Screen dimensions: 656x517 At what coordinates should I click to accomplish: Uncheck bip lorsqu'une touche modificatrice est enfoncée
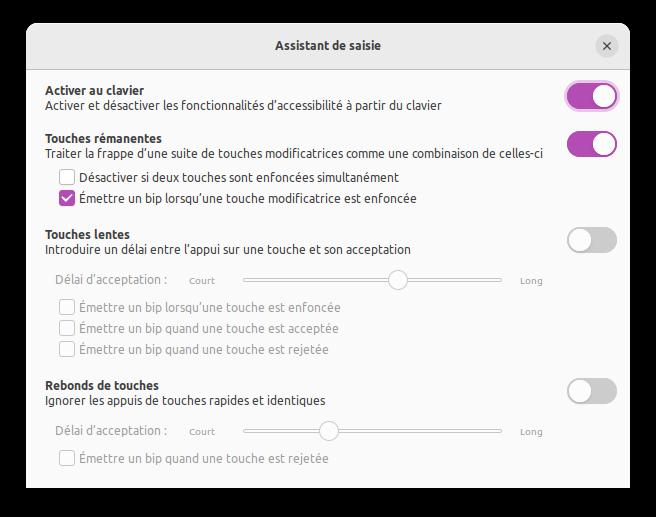pos(67,198)
